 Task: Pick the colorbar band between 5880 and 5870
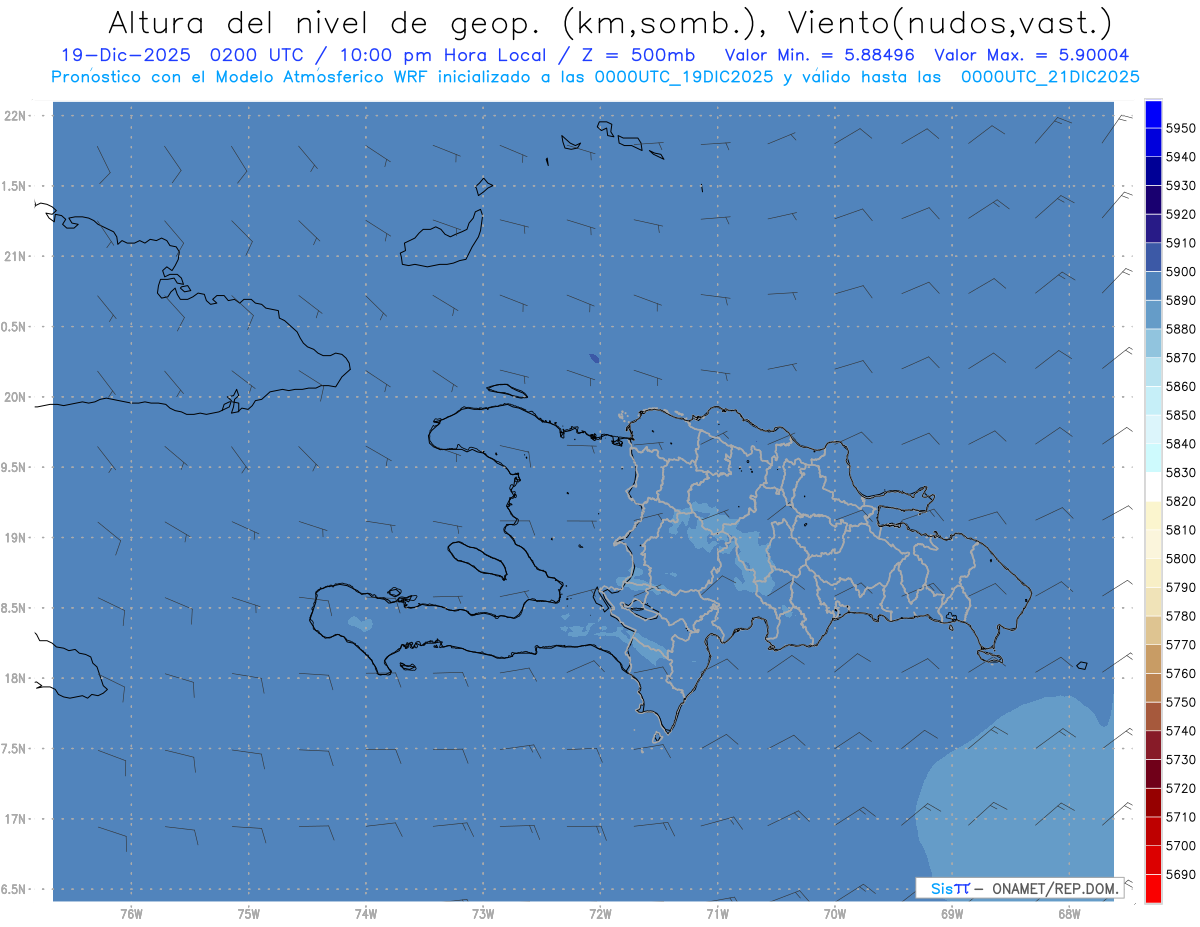pos(1153,343)
